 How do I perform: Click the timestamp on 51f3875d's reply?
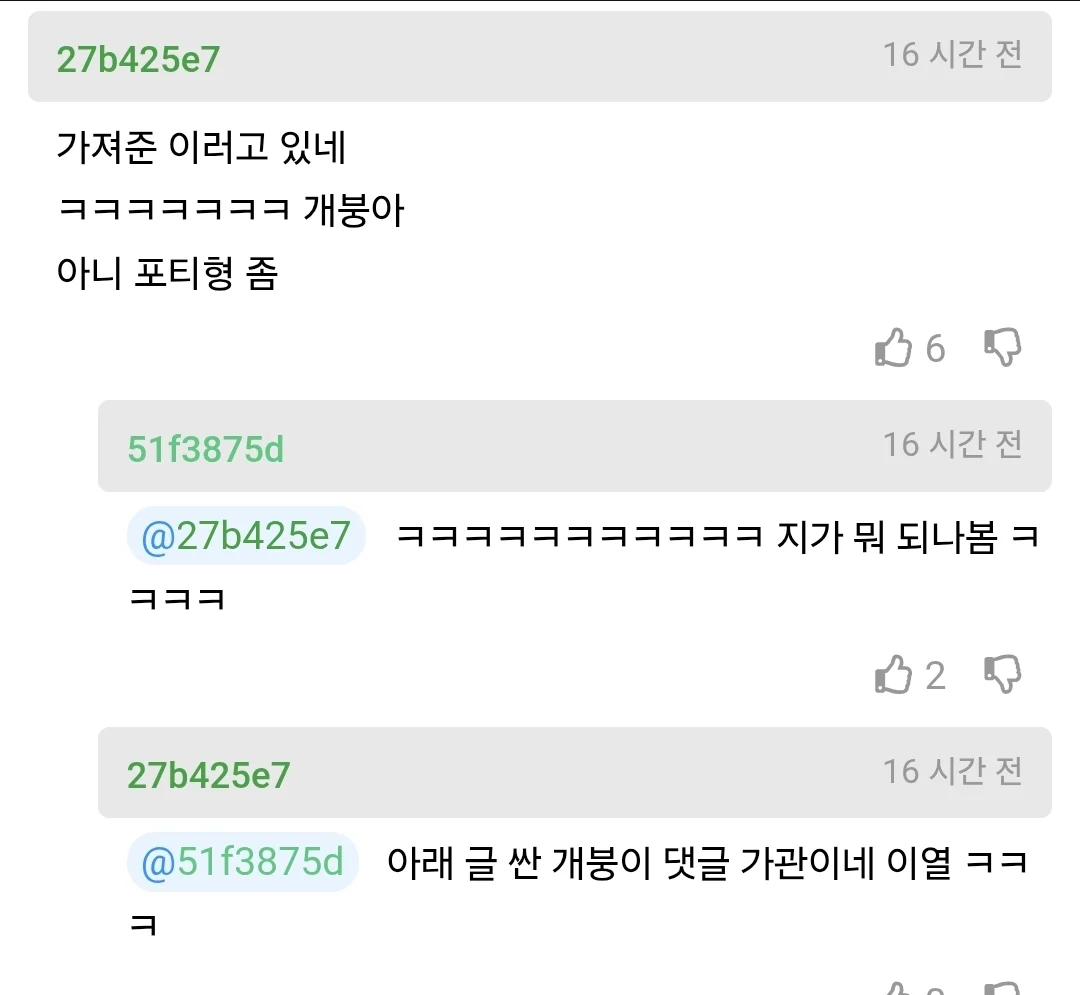tap(952, 444)
